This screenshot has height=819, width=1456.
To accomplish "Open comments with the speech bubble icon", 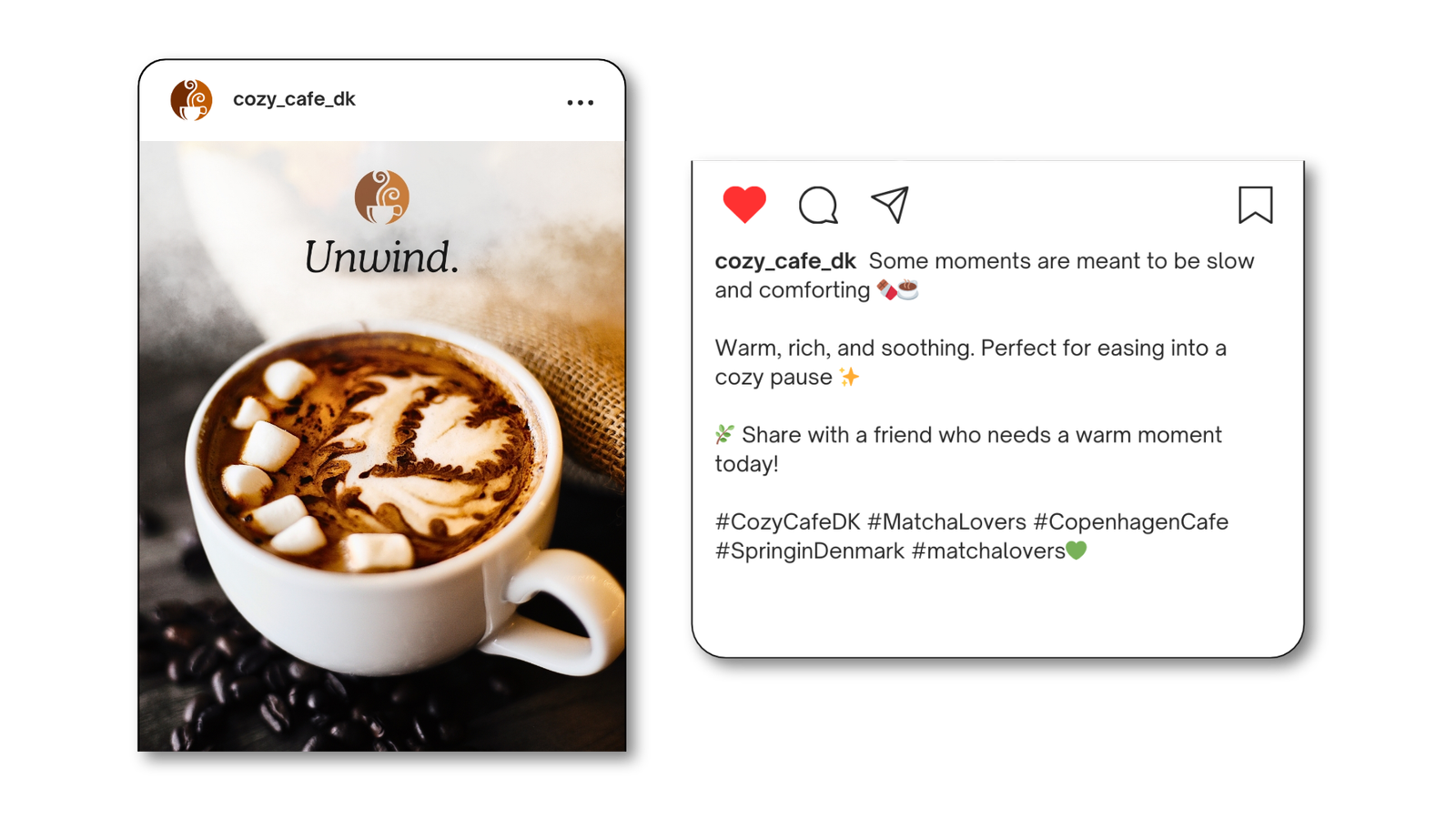I will tap(818, 205).
